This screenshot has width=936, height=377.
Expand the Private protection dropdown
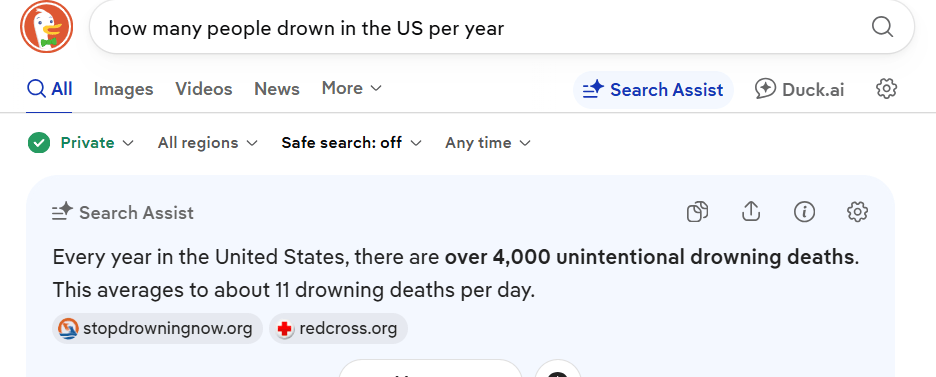81,143
